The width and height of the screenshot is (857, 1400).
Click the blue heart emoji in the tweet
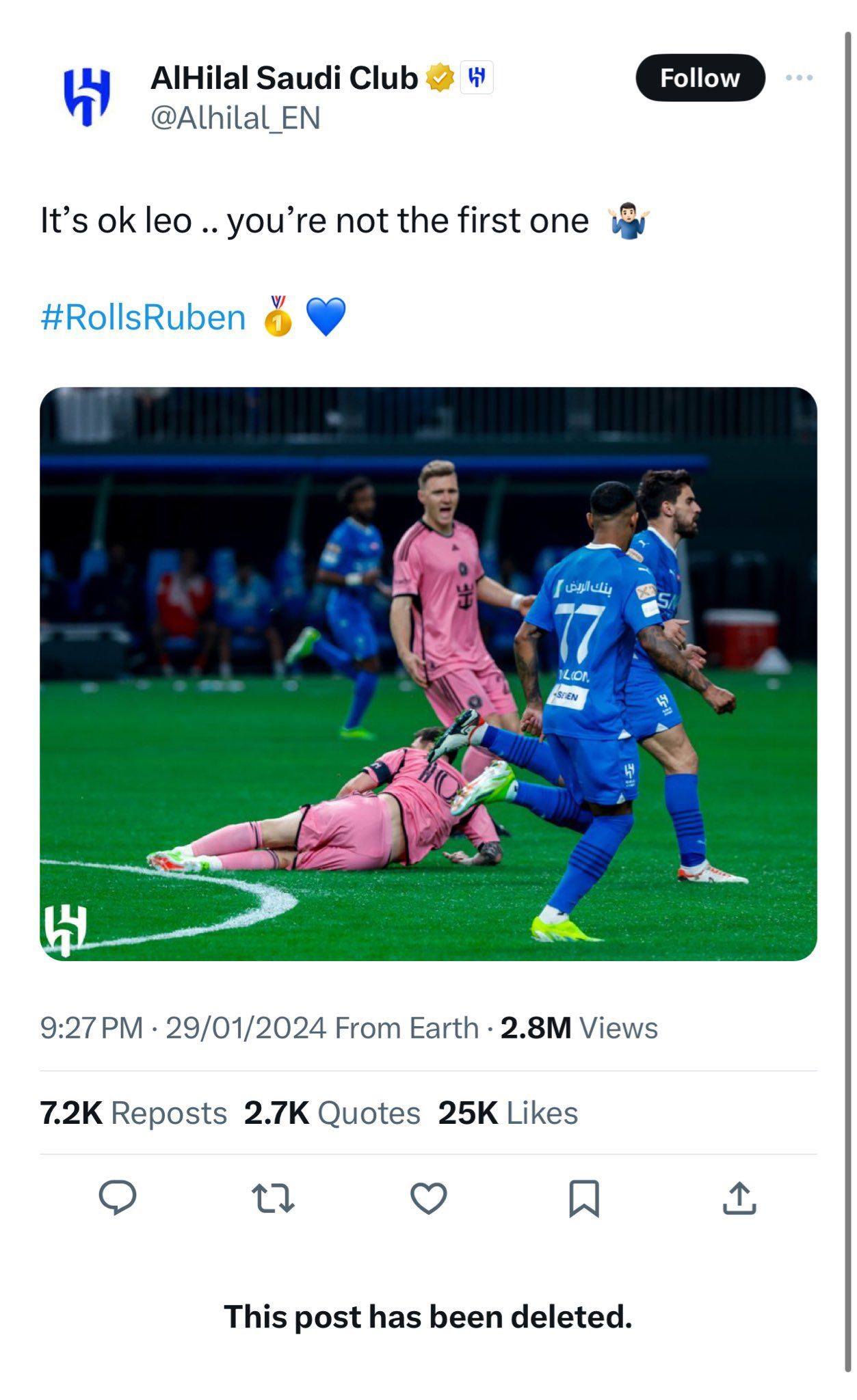(330, 315)
